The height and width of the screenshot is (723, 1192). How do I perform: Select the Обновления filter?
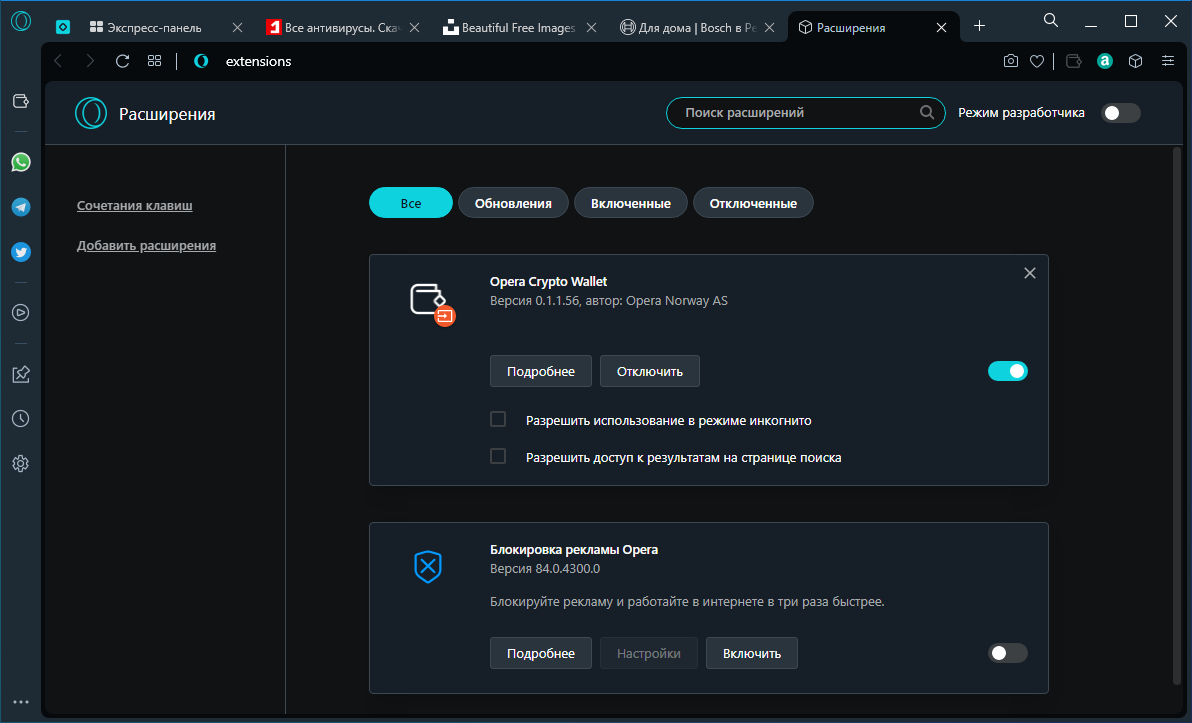[513, 203]
